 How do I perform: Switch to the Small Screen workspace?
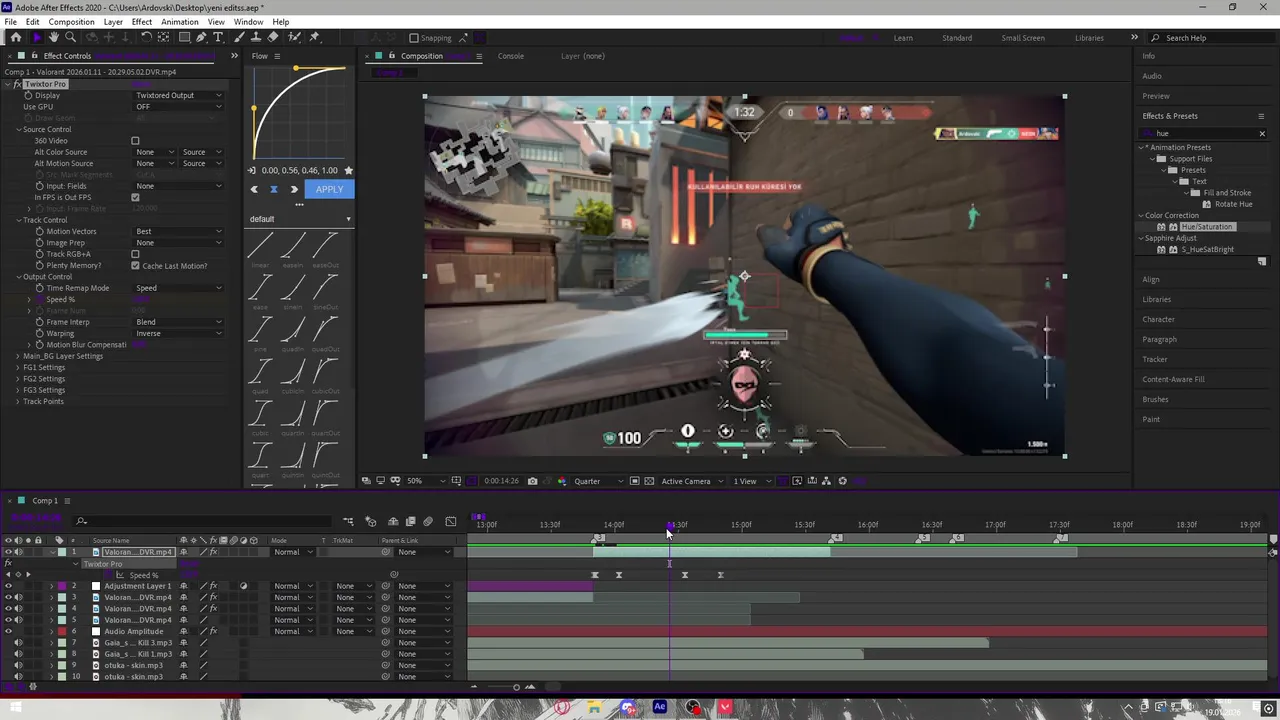[x=1023, y=38]
